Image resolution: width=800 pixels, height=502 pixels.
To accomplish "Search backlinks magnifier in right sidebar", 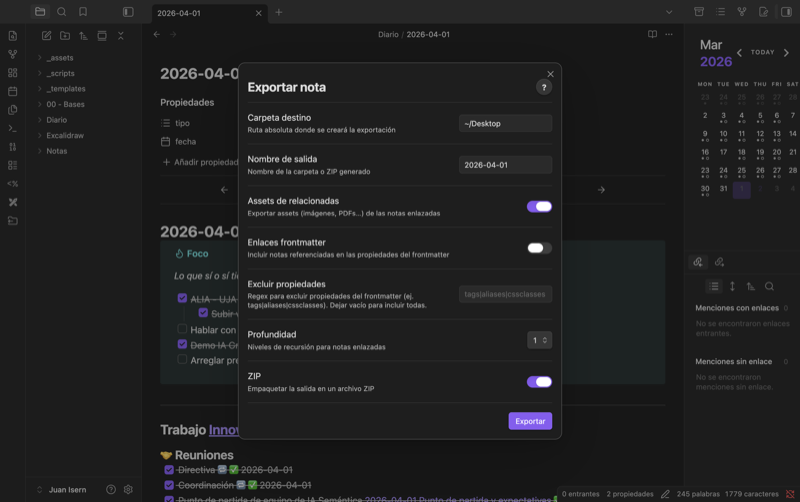I will 769,286.
